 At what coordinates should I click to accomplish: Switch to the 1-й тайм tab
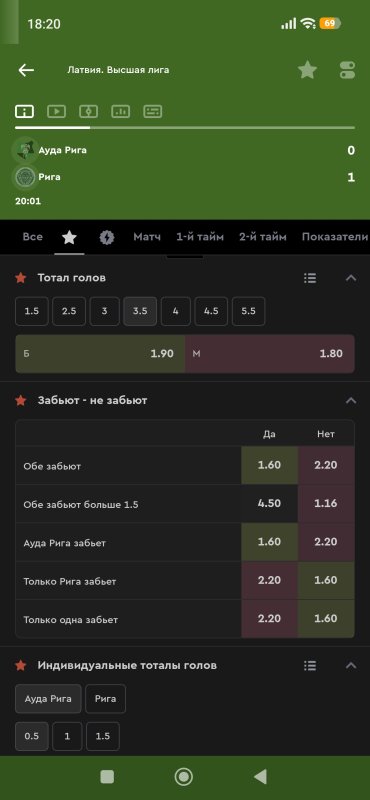coord(200,237)
